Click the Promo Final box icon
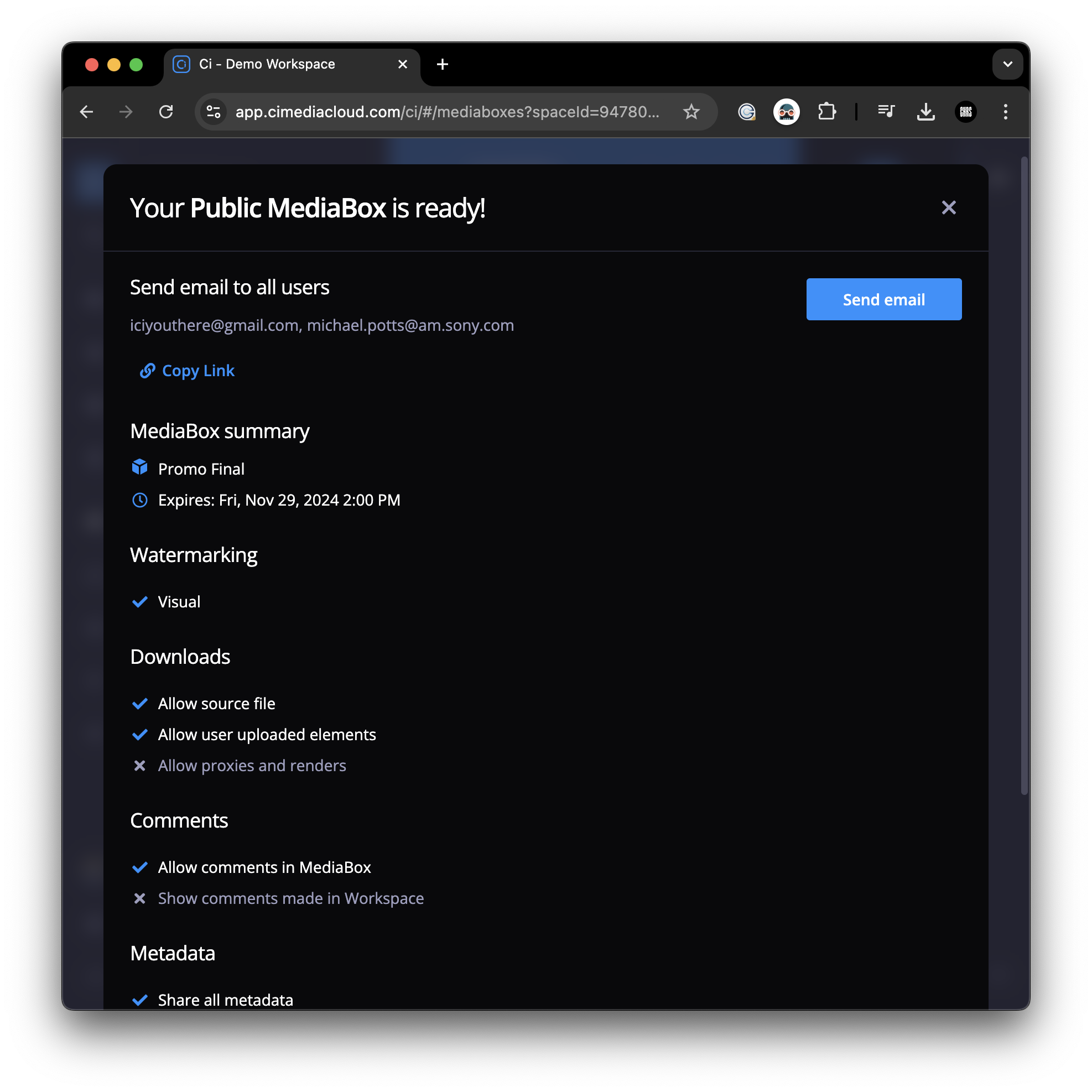This screenshot has height=1092, width=1092. [x=139, y=467]
